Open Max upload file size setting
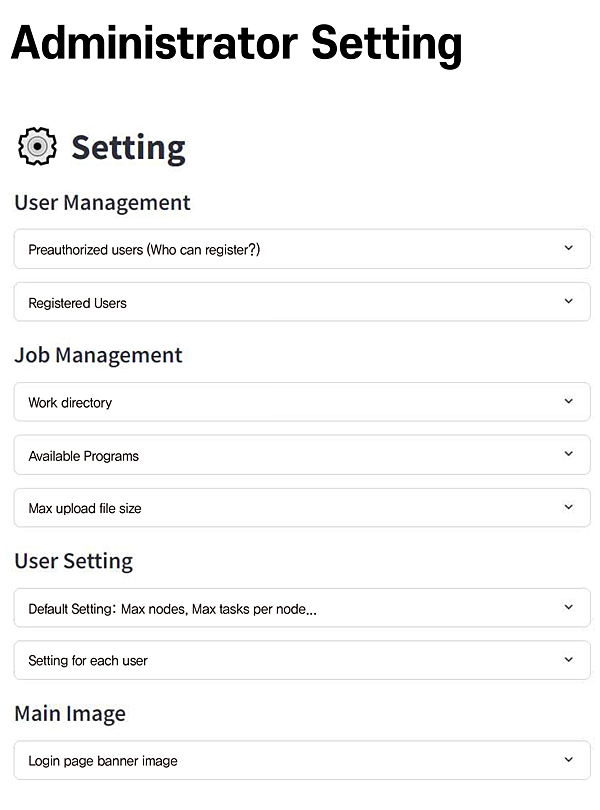Viewport: 600px width, 810px height. [85, 509]
